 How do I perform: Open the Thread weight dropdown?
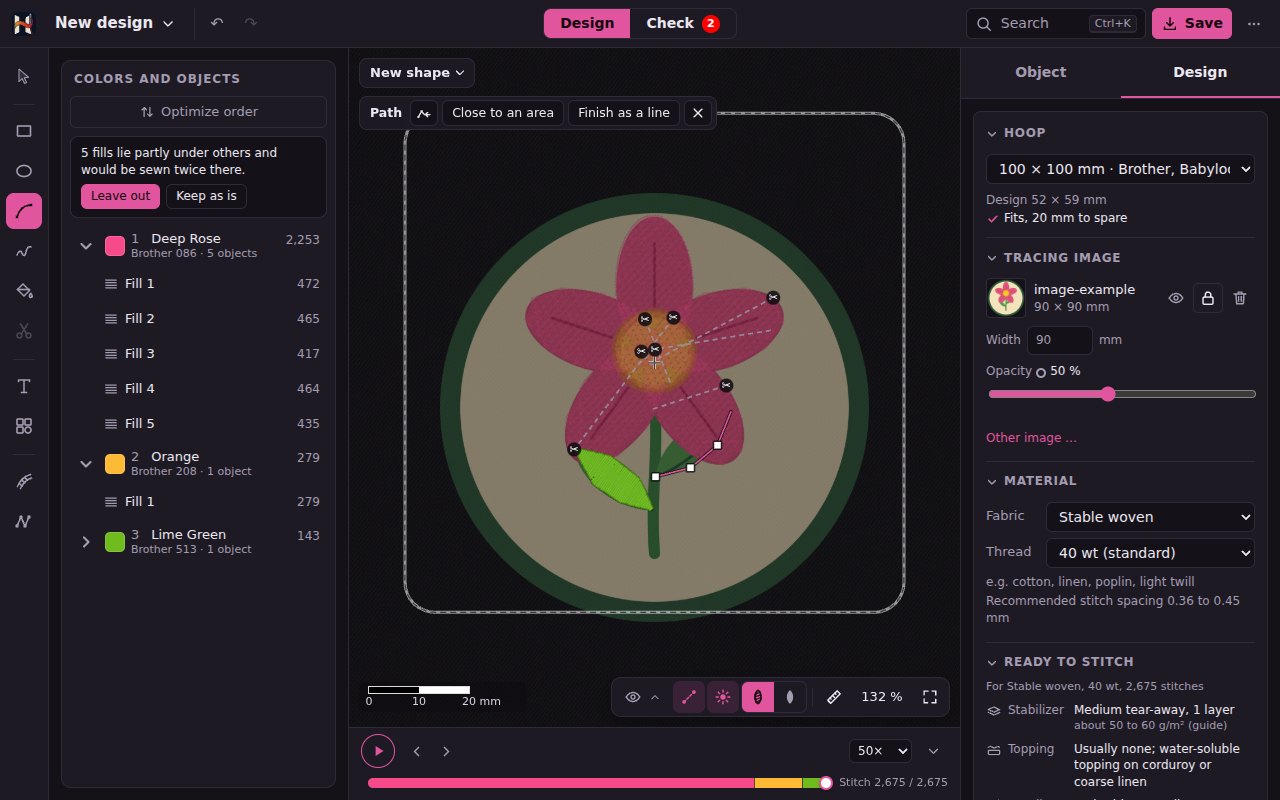click(x=1150, y=553)
